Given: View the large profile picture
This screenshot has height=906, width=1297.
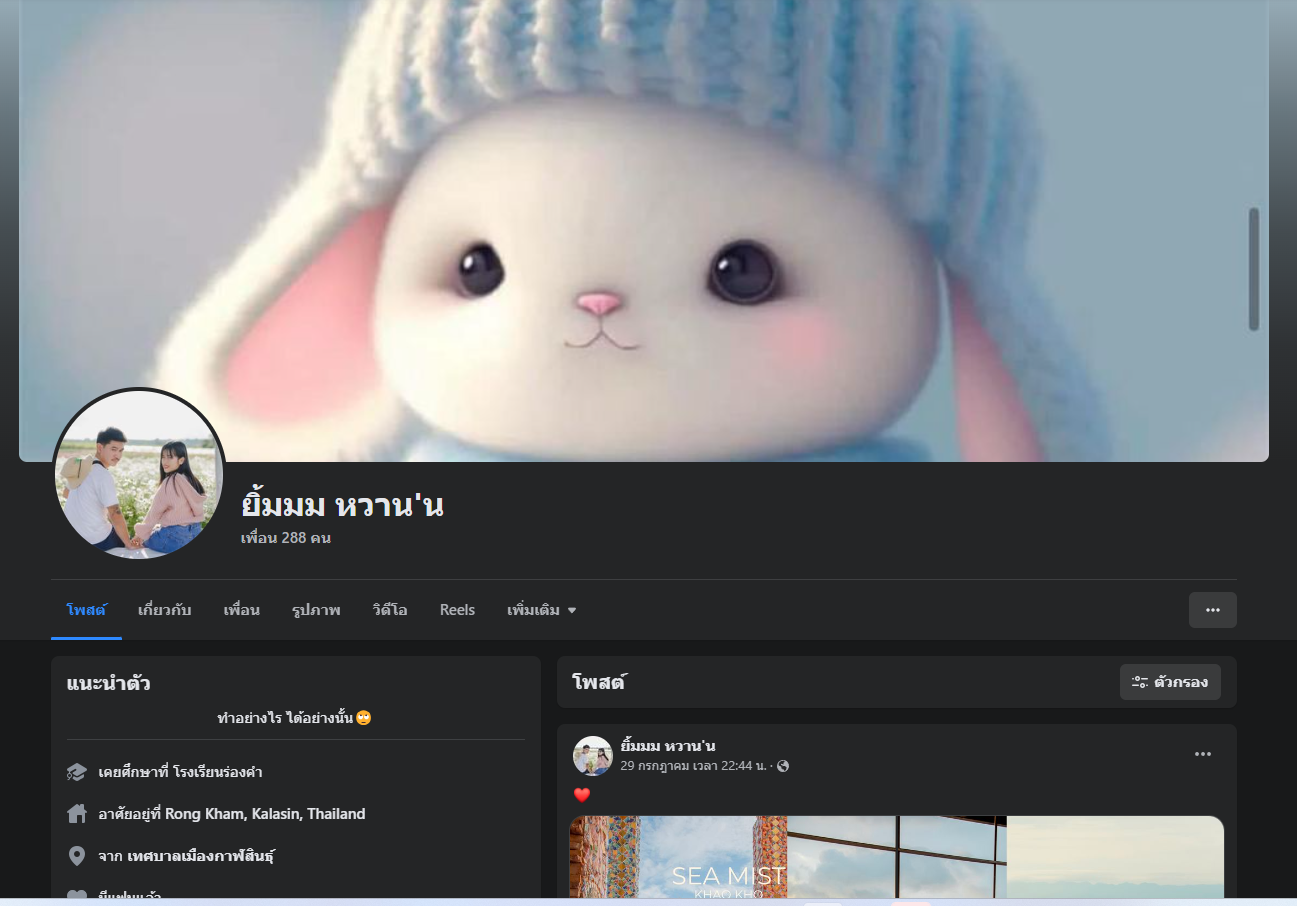Looking at the screenshot, I should pos(139,473).
